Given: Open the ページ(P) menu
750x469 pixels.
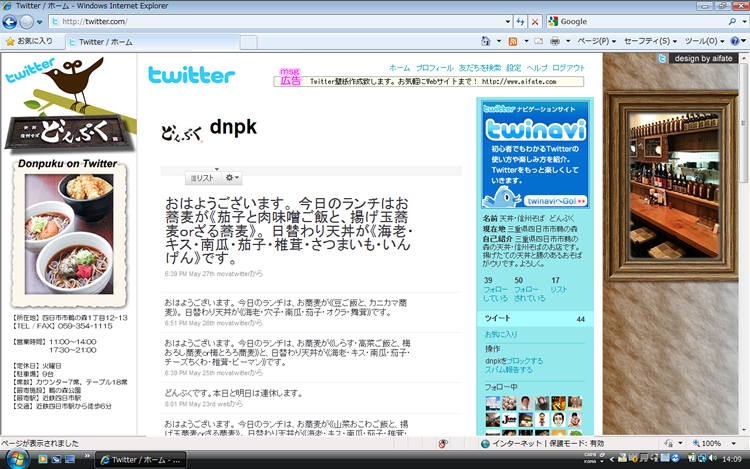Looking at the screenshot, I should [596, 41].
